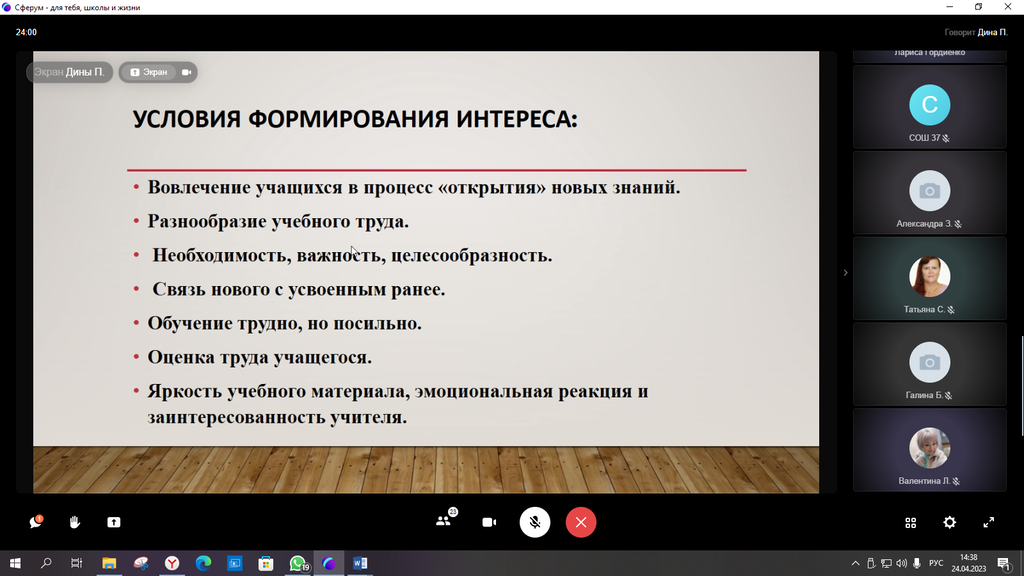Select participant tile СОШ 37

929,106
